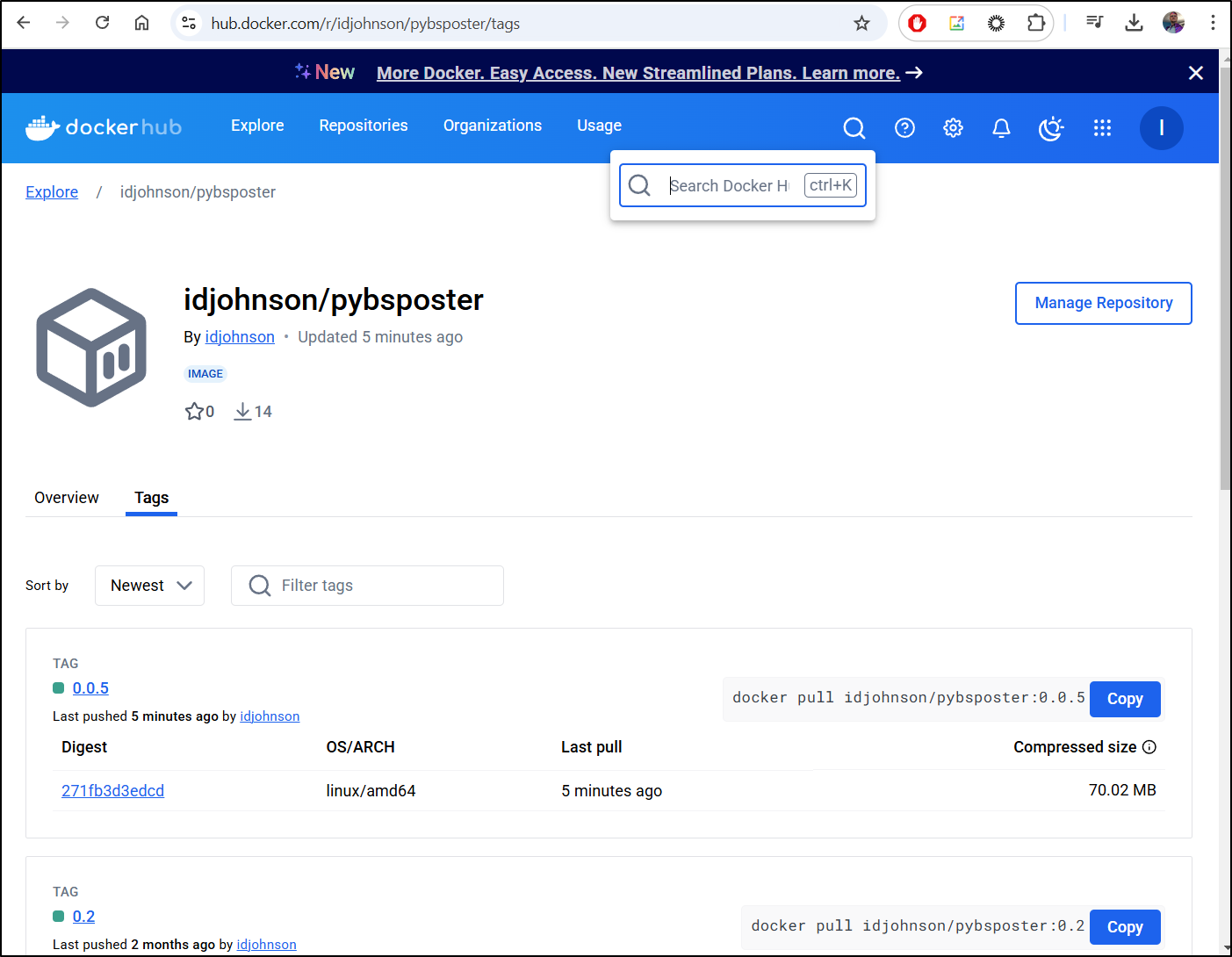Dismiss the New plans banner
Image resolution: width=1232 pixels, height=957 pixels.
coord(1195,73)
